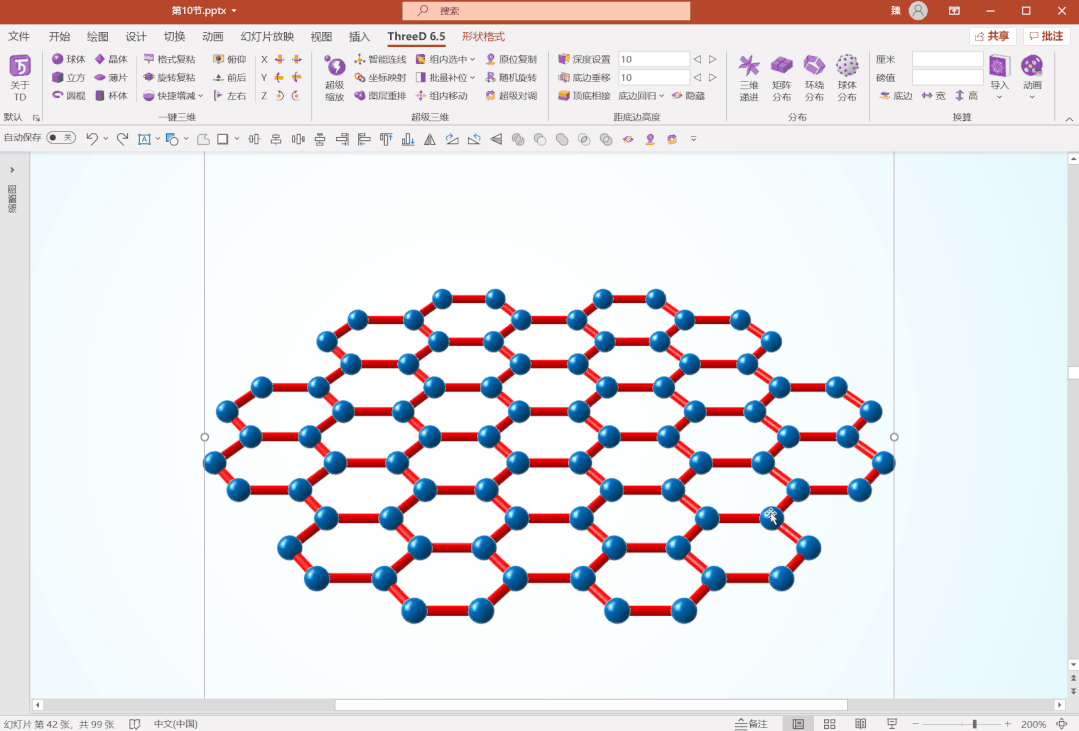Adjust the zoom slider in status bar

click(x=973, y=722)
